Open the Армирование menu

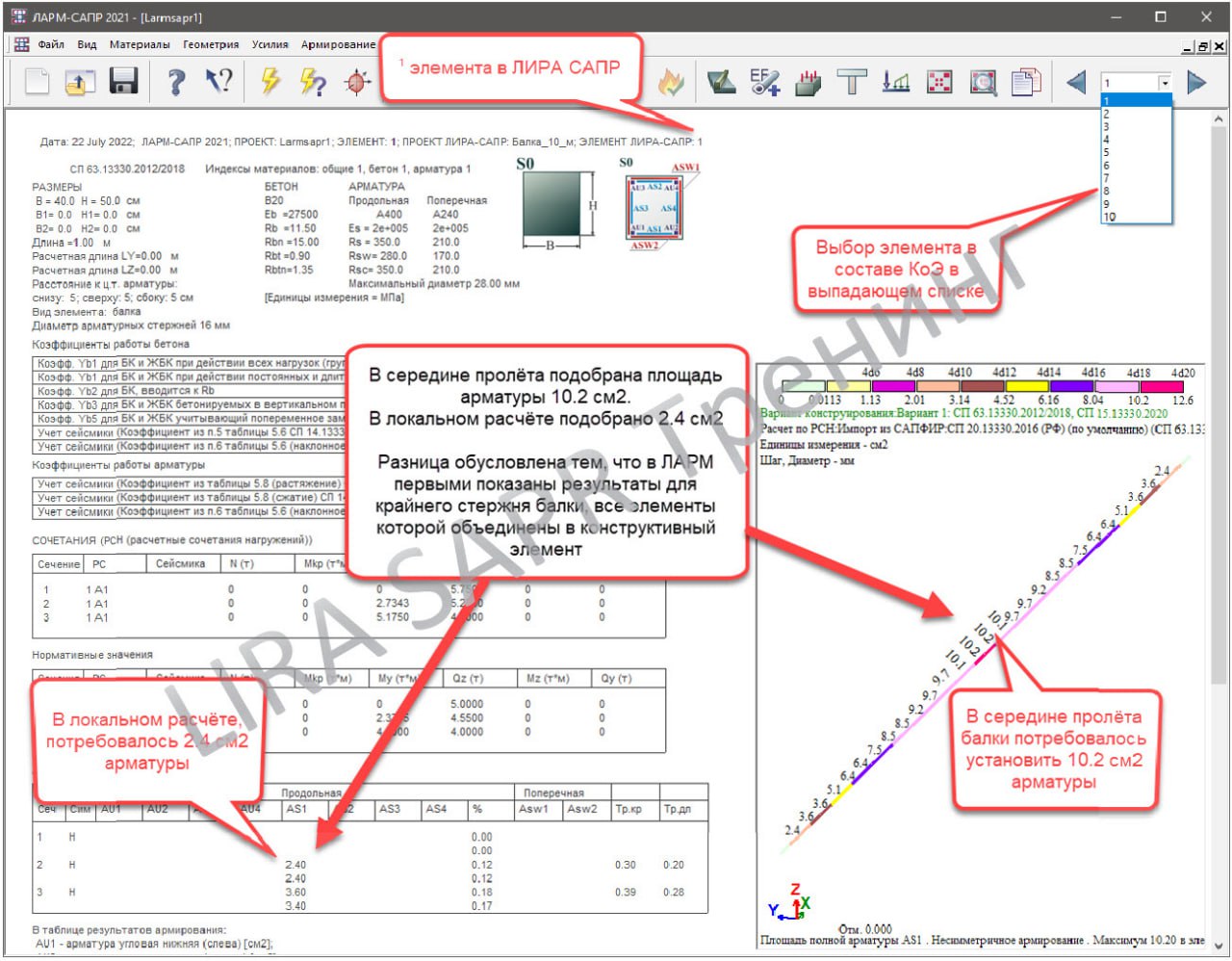tap(338, 44)
